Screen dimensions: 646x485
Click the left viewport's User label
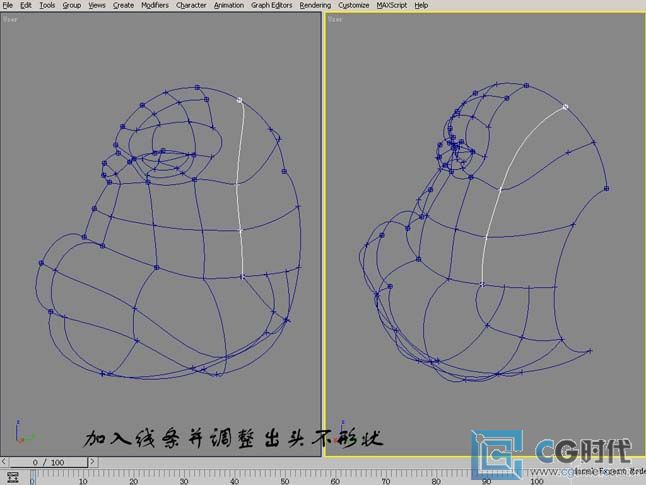(10, 19)
